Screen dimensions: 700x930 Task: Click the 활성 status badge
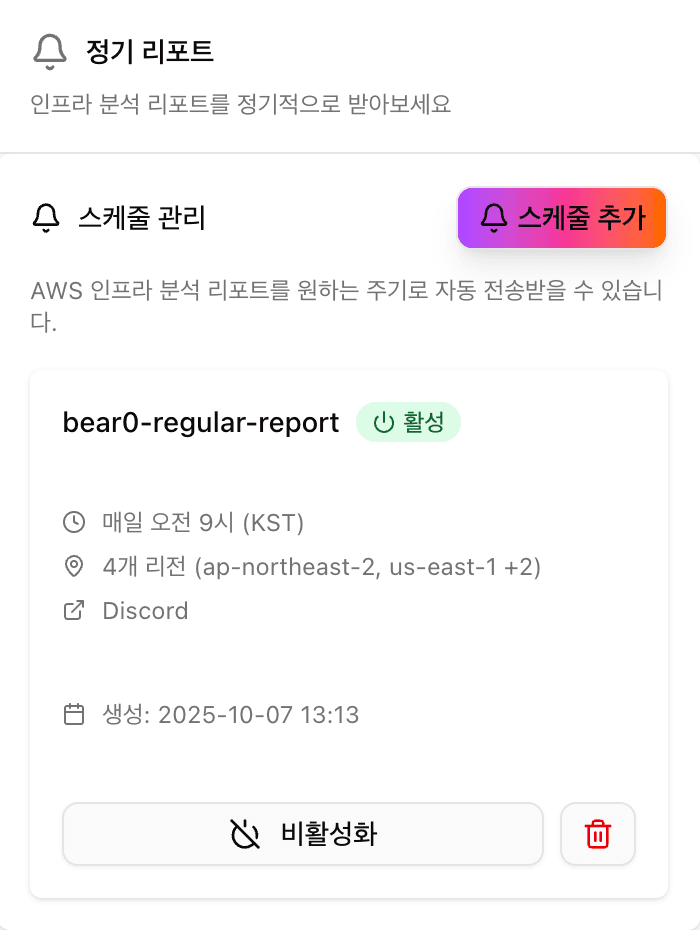point(408,422)
